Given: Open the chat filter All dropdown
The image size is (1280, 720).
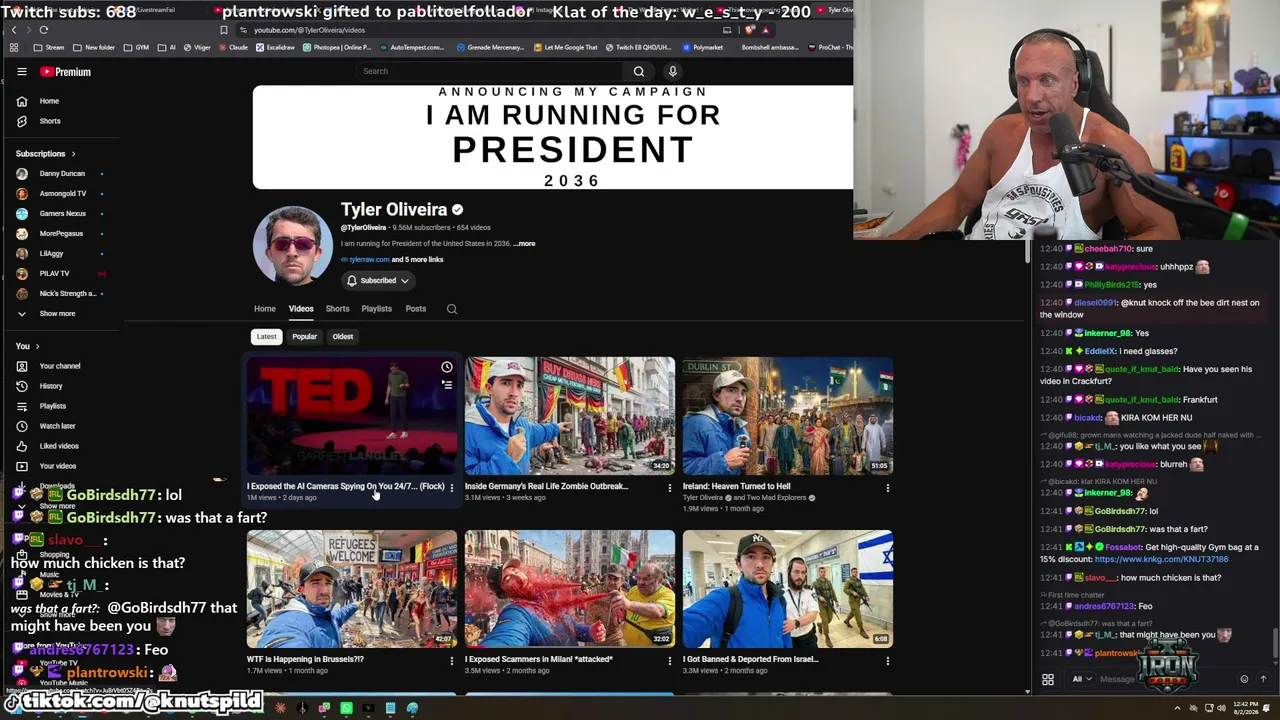Looking at the screenshot, I should tap(1080, 679).
